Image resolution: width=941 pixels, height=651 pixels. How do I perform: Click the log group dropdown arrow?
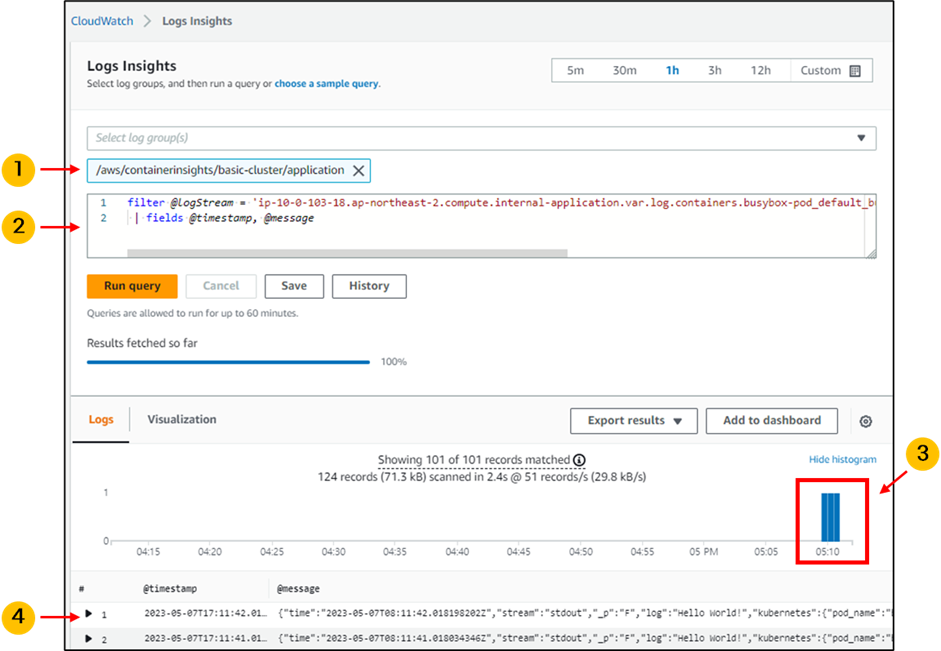click(861, 138)
